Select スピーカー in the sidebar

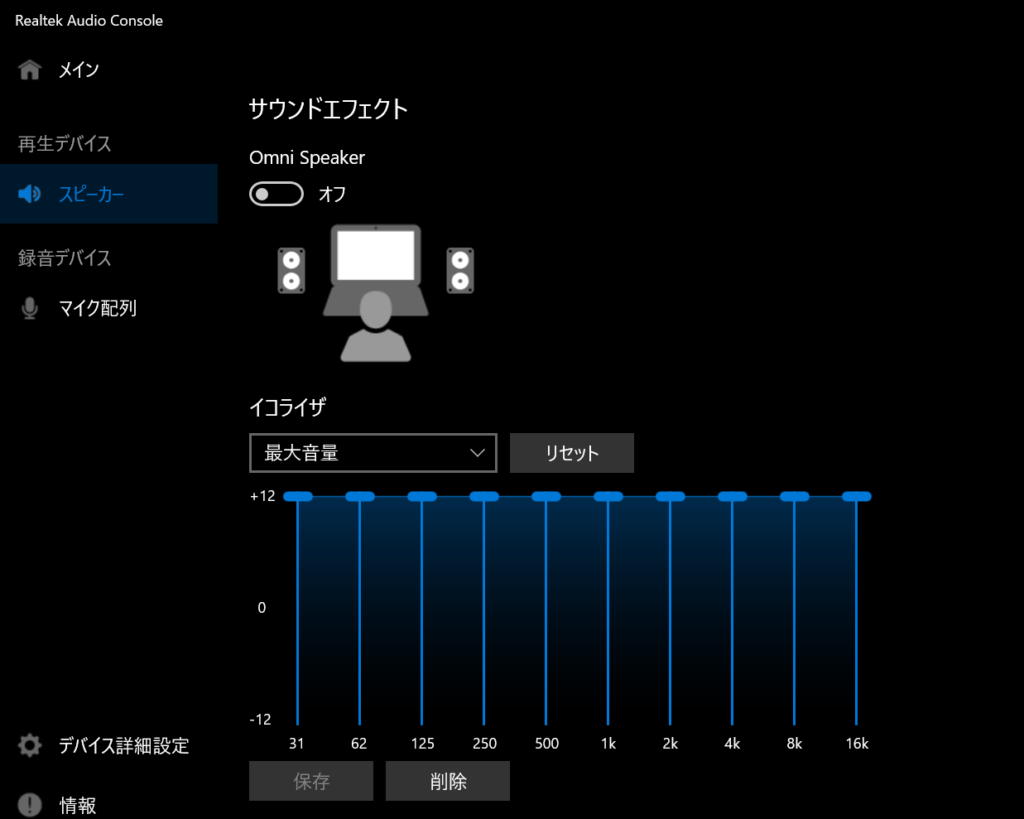point(108,194)
